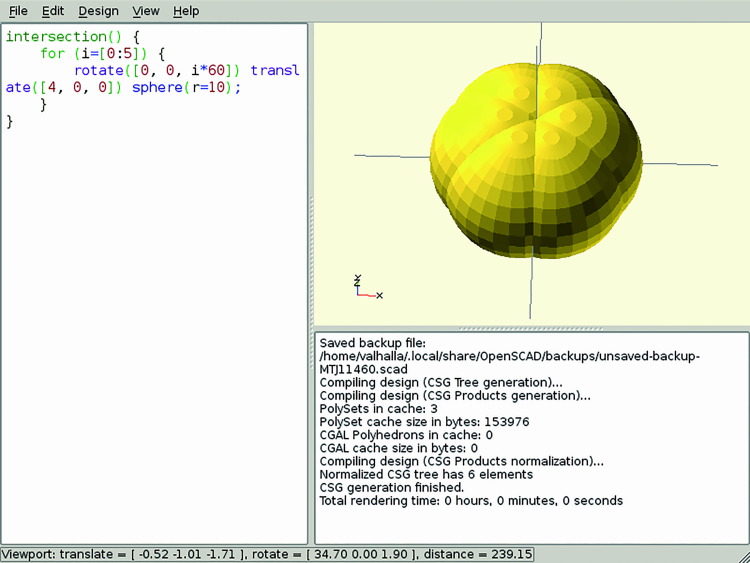This screenshot has height=563, width=750.
Task: Open the File menu
Action: [18, 11]
